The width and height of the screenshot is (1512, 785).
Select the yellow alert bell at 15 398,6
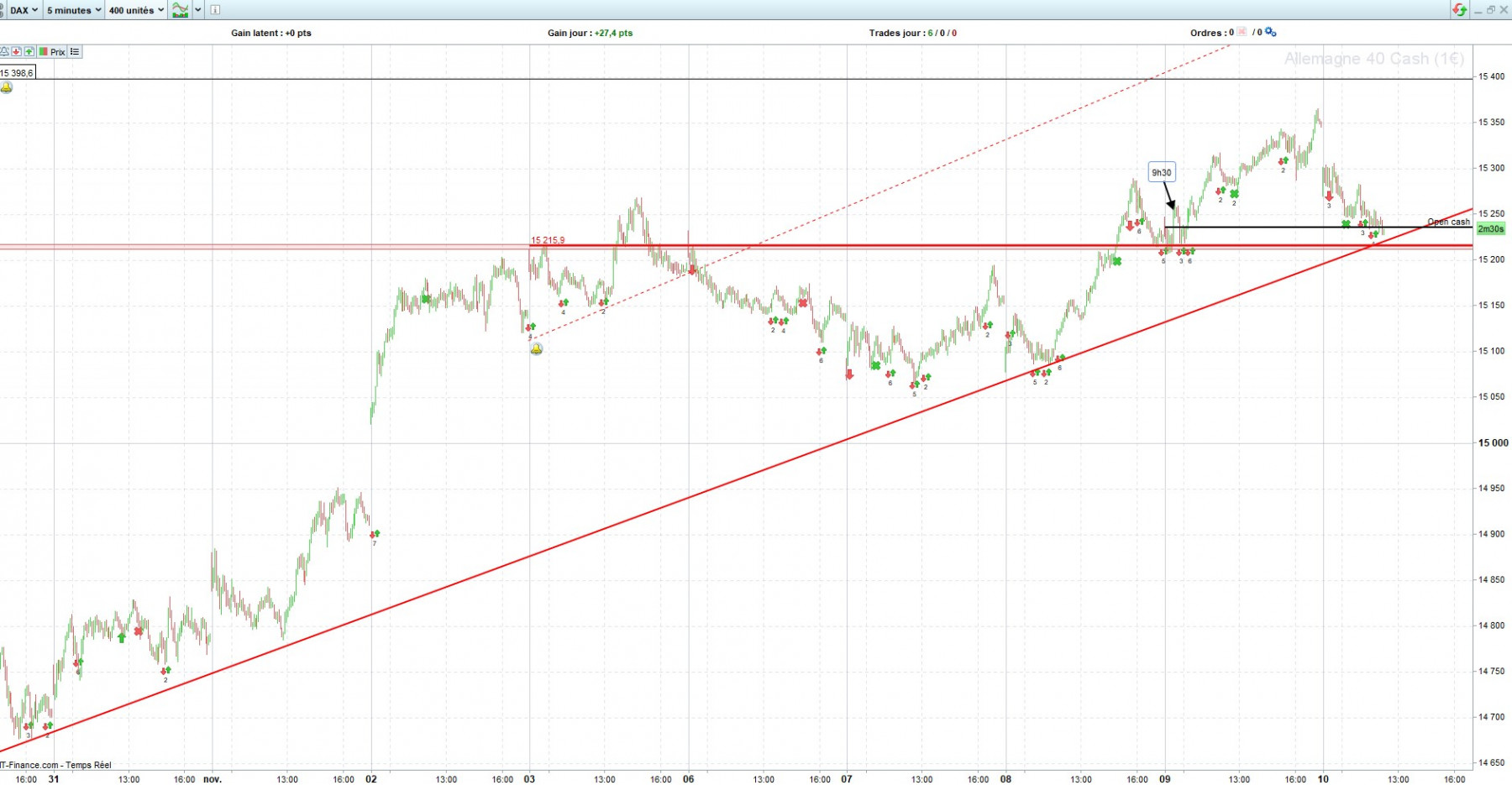coord(7,87)
